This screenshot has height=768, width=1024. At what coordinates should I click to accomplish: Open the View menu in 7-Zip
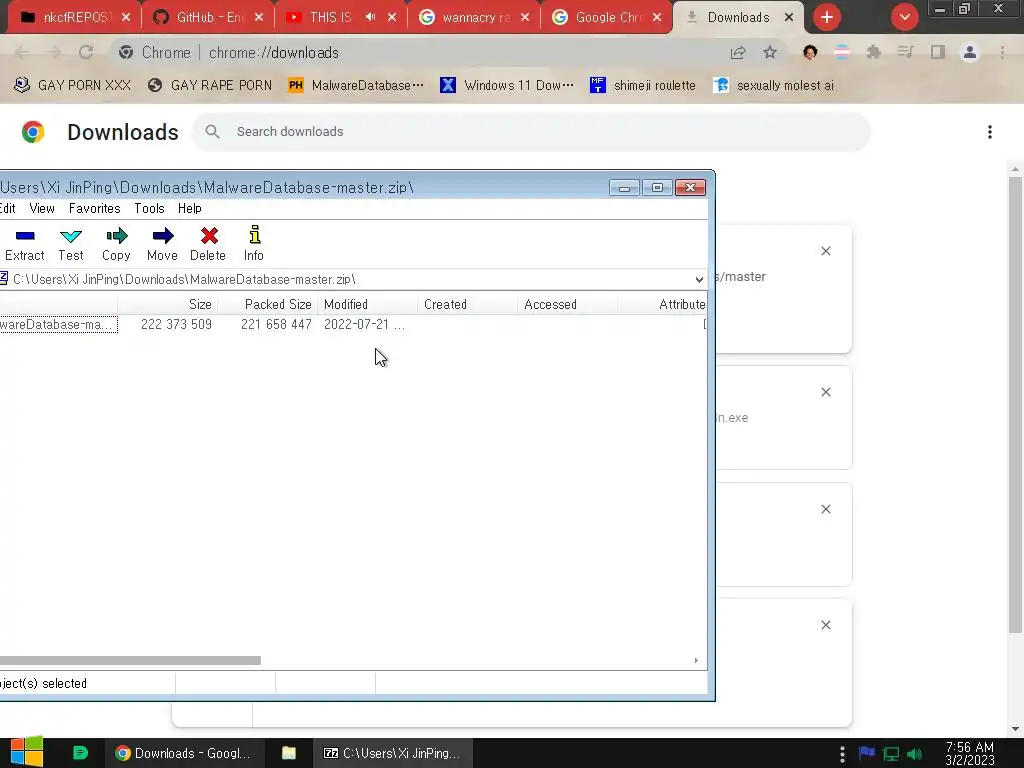(42, 208)
